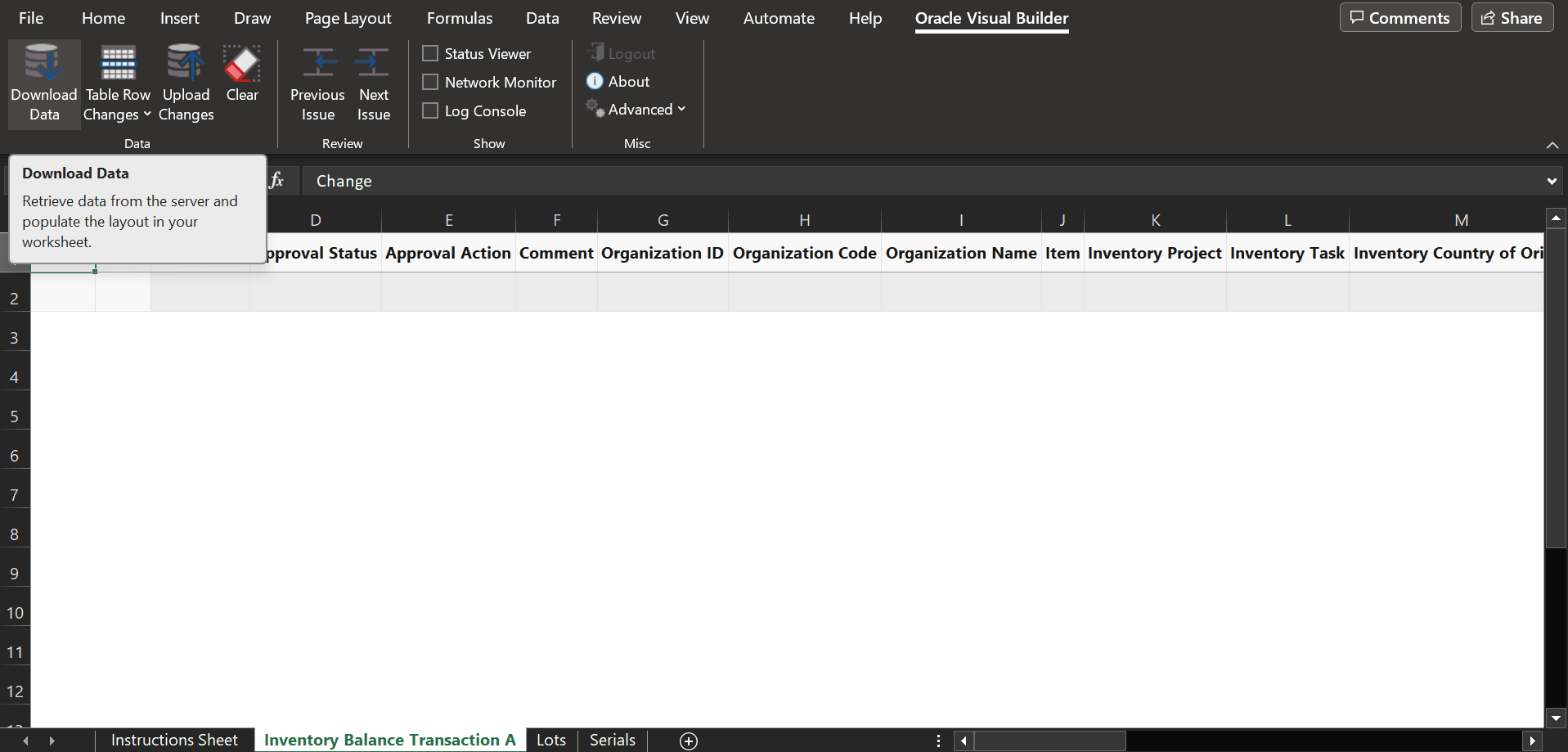This screenshot has height=752, width=1568.
Task: Go to Previous Issue
Action: (317, 83)
